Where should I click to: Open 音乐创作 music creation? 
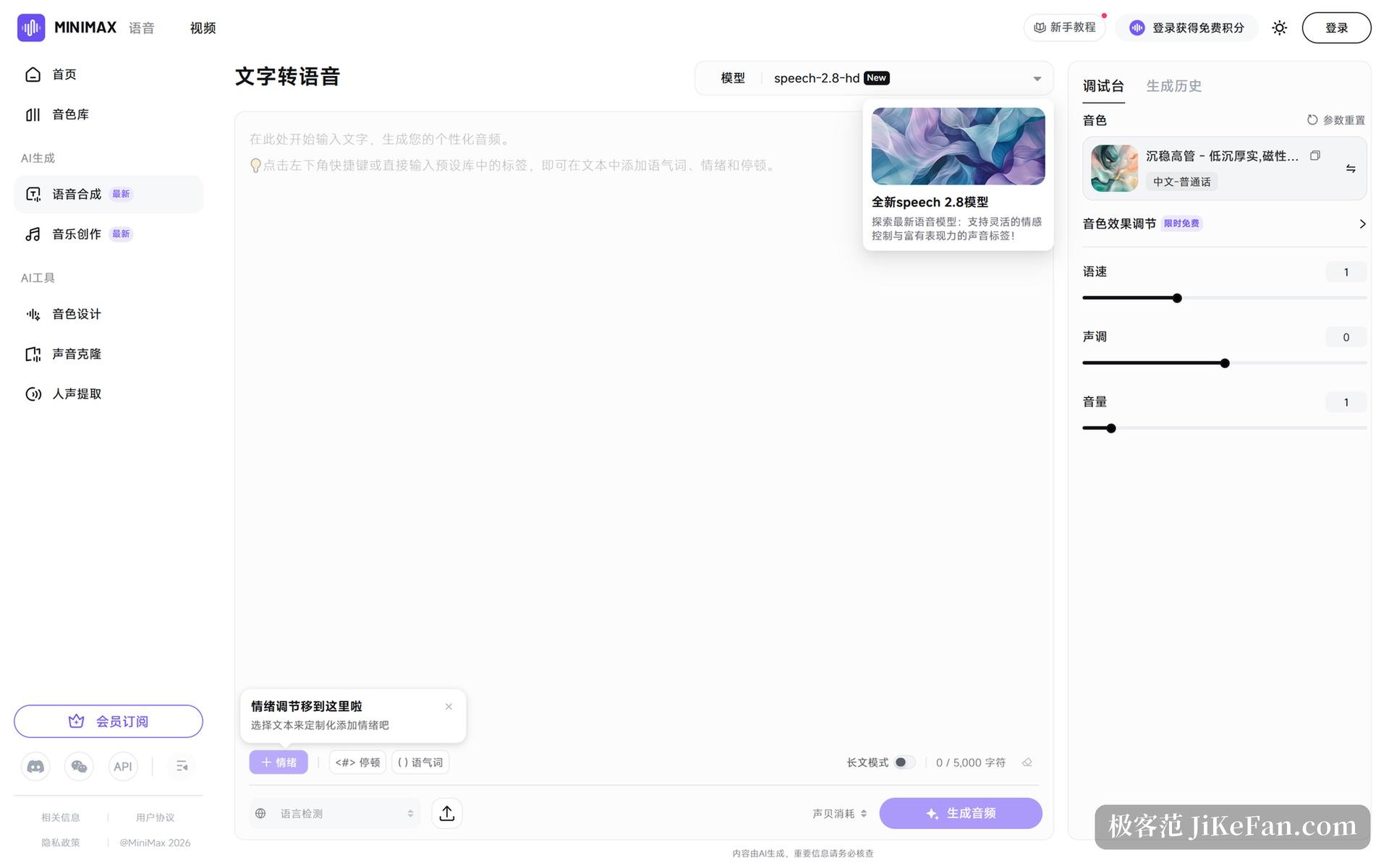pos(109,234)
